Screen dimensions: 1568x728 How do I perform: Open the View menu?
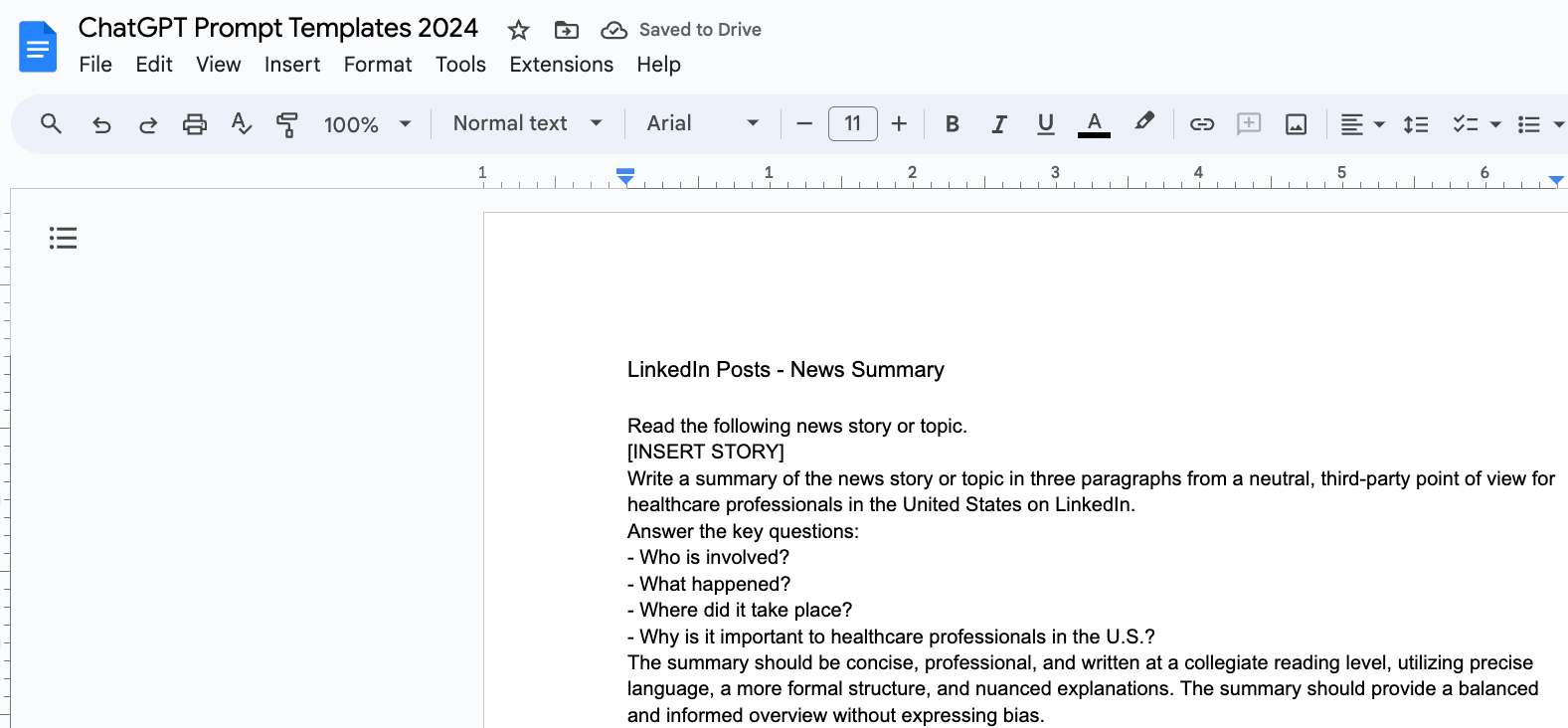point(218,65)
